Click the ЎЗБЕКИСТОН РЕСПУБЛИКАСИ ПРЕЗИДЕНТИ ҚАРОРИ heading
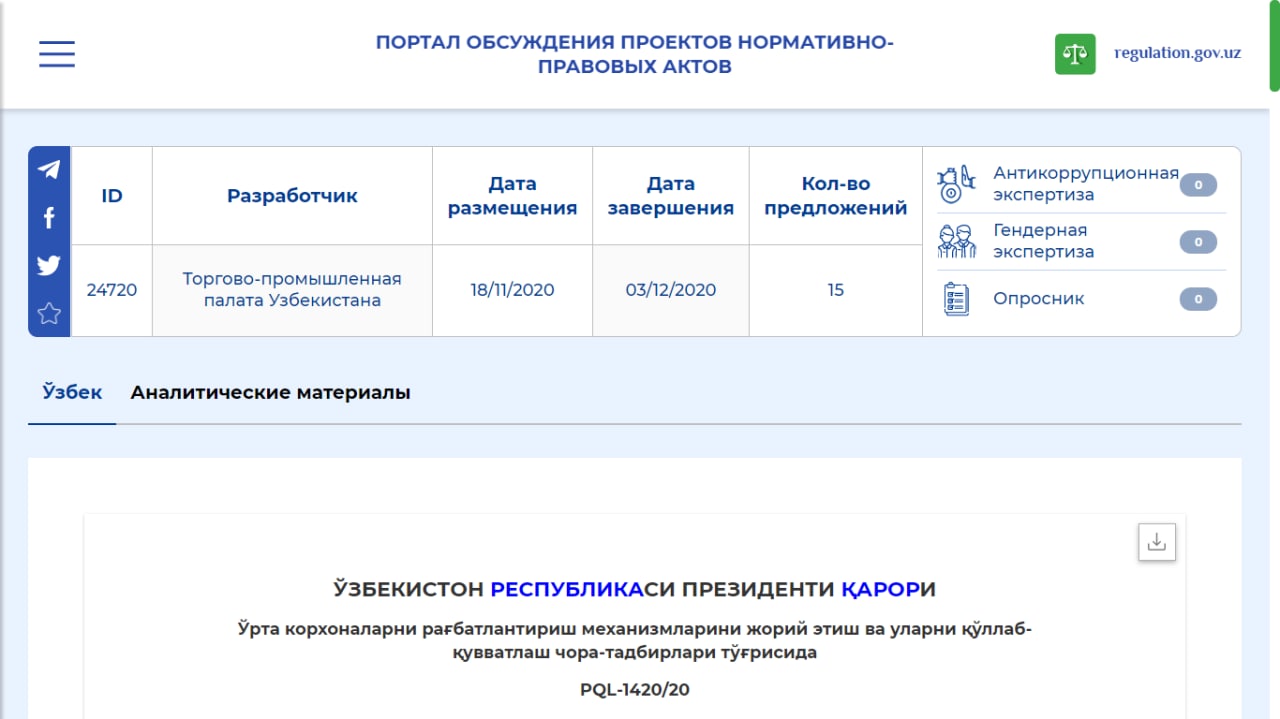The height and width of the screenshot is (719, 1280). click(635, 589)
